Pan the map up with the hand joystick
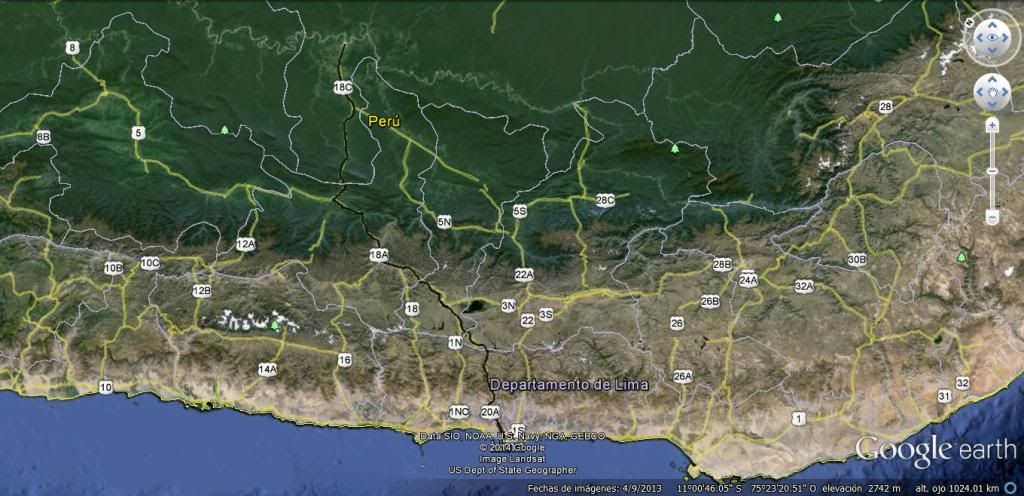This screenshot has width=1024, height=496. tap(992, 81)
